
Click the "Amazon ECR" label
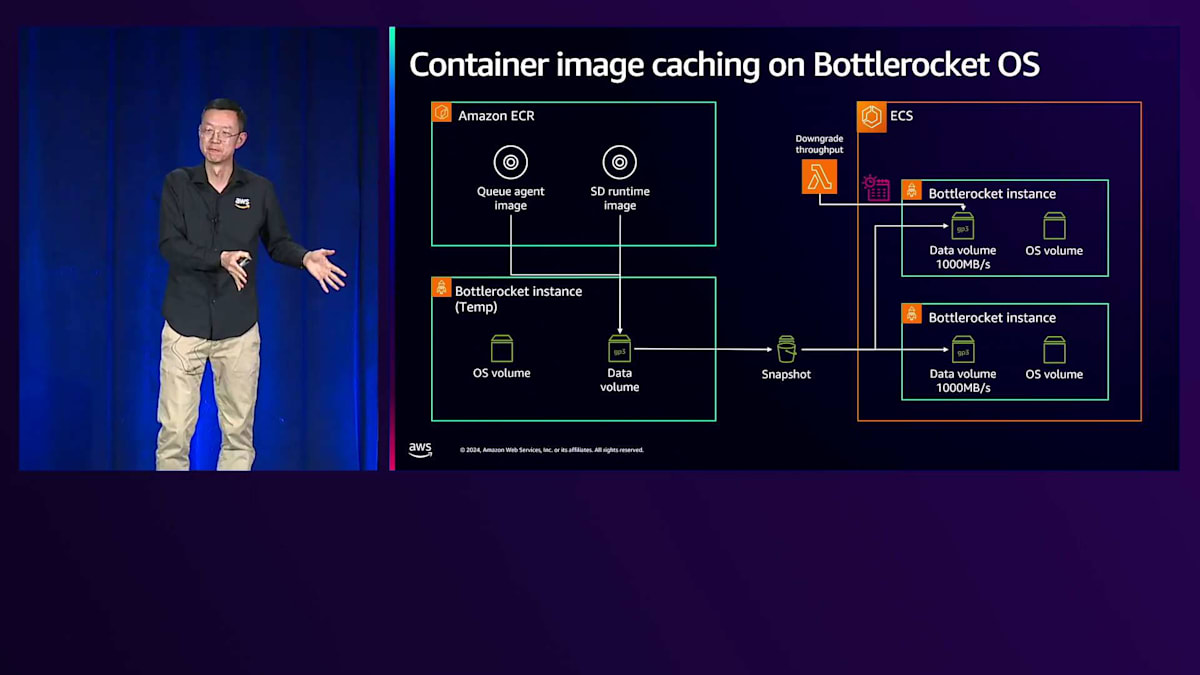tap(496, 116)
